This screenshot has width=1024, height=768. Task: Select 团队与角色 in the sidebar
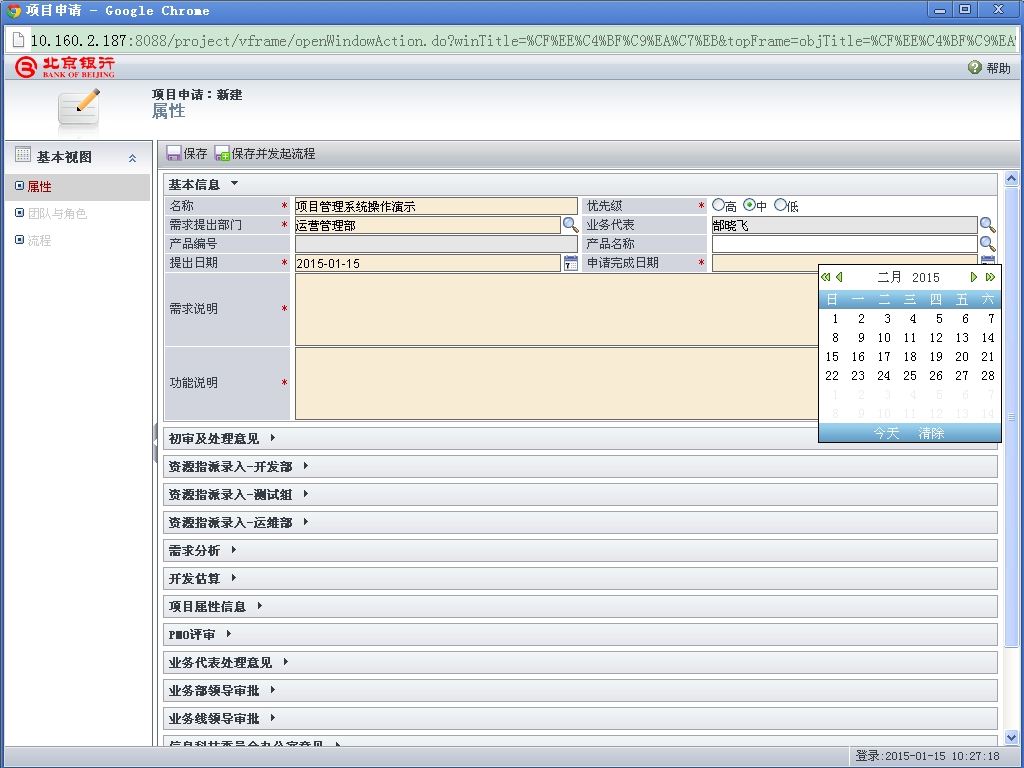click(57, 213)
